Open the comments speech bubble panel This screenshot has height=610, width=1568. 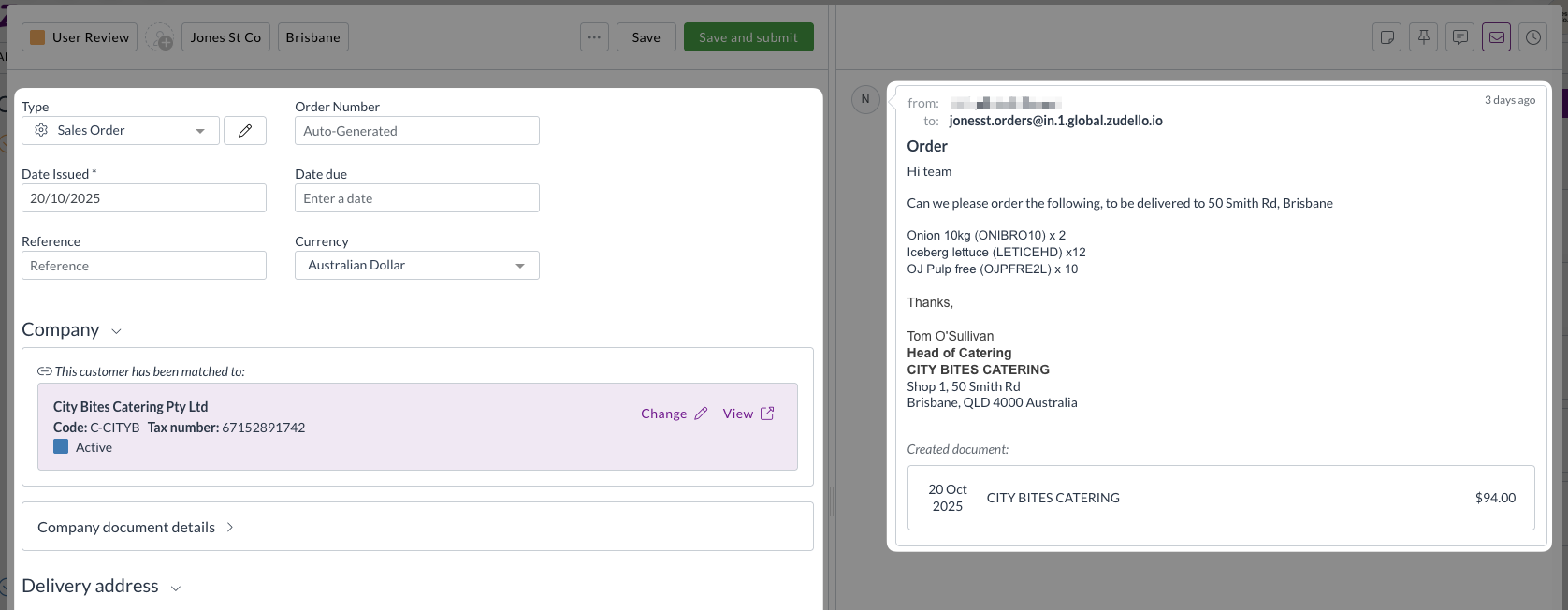pos(1459,37)
